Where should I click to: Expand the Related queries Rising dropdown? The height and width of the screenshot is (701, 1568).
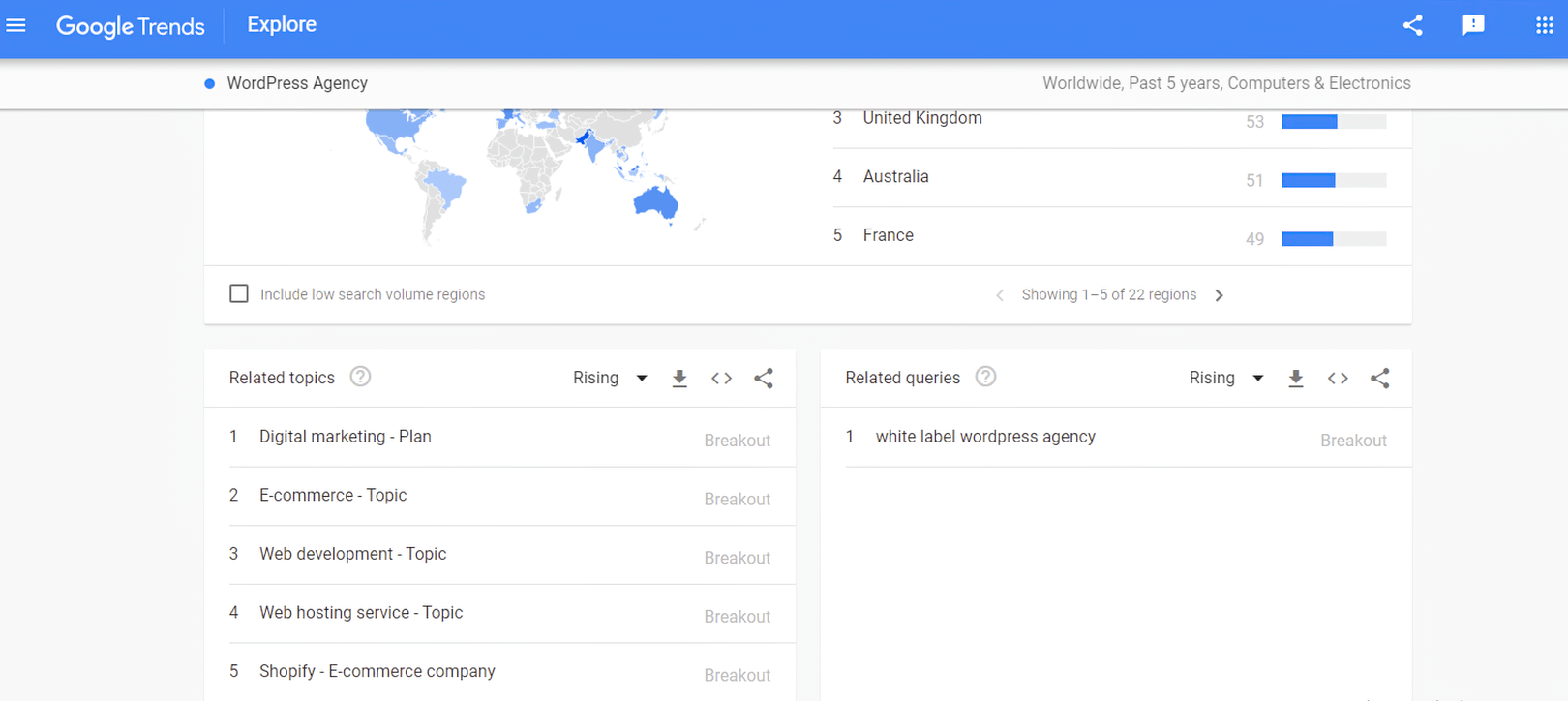pyautogui.click(x=1226, y=379)
